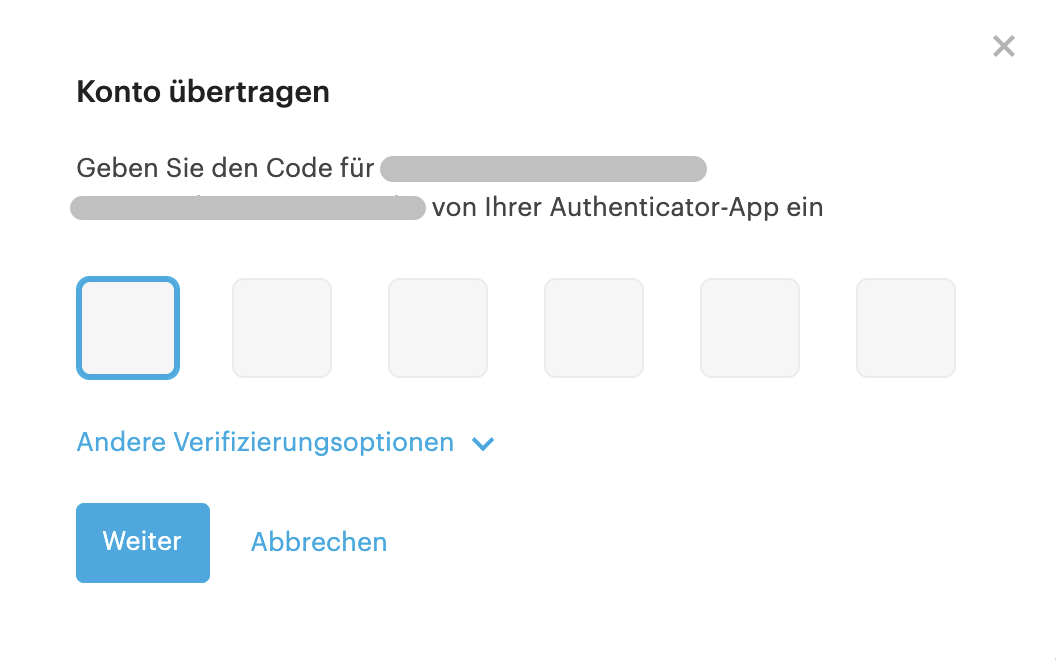Select the fourth verification code box
This screenshot has height=660, width=1056.
[594, 328]
